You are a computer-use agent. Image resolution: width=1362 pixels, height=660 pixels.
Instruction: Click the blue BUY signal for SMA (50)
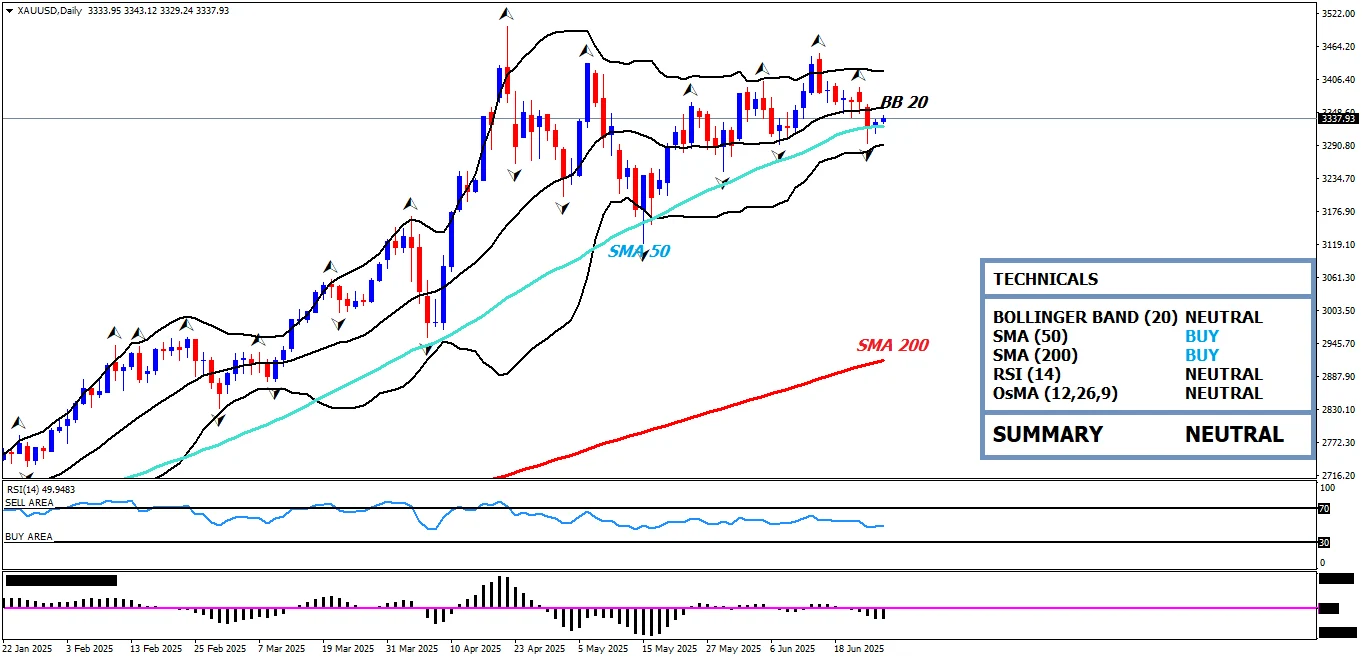1201,336
